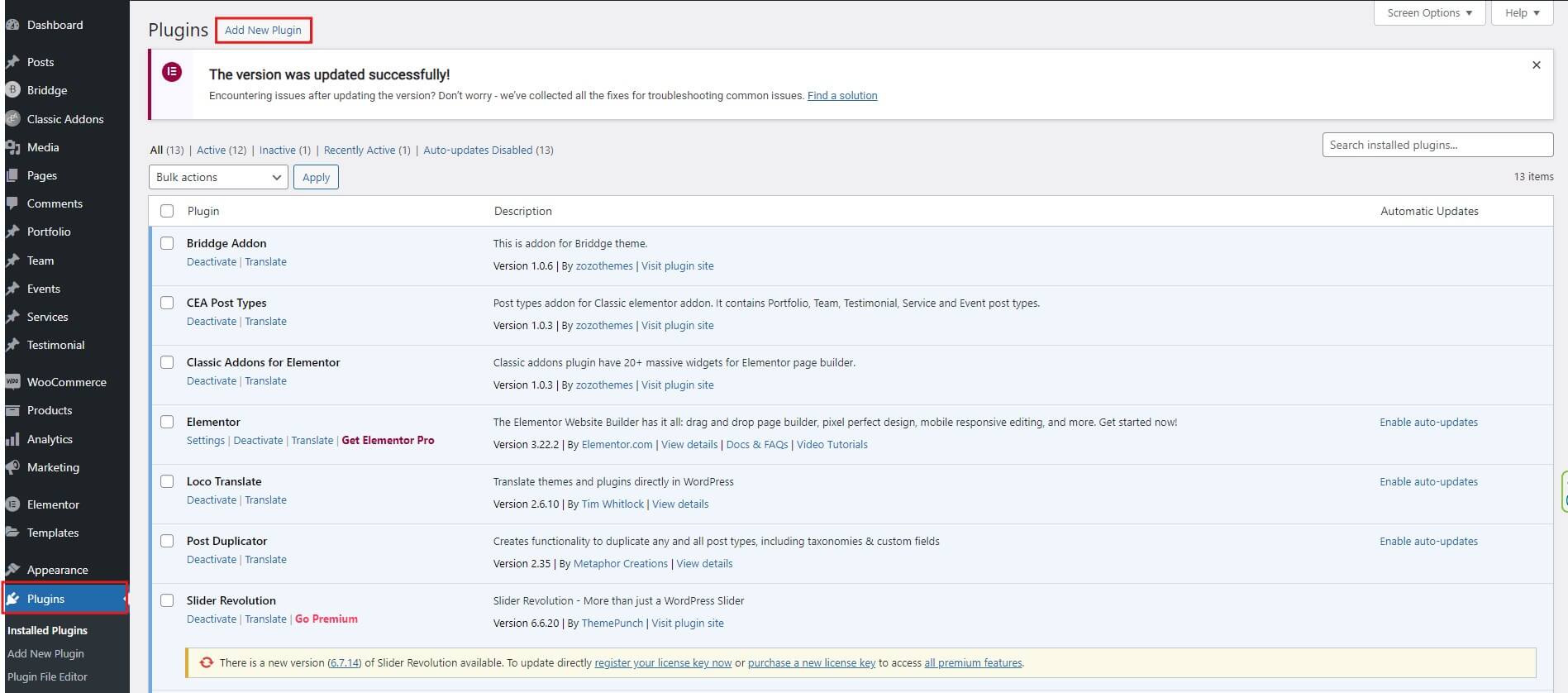Viewport: 1568px width, 693px height.
Task: Click the Media icon in sidebar
Action: 12,147
